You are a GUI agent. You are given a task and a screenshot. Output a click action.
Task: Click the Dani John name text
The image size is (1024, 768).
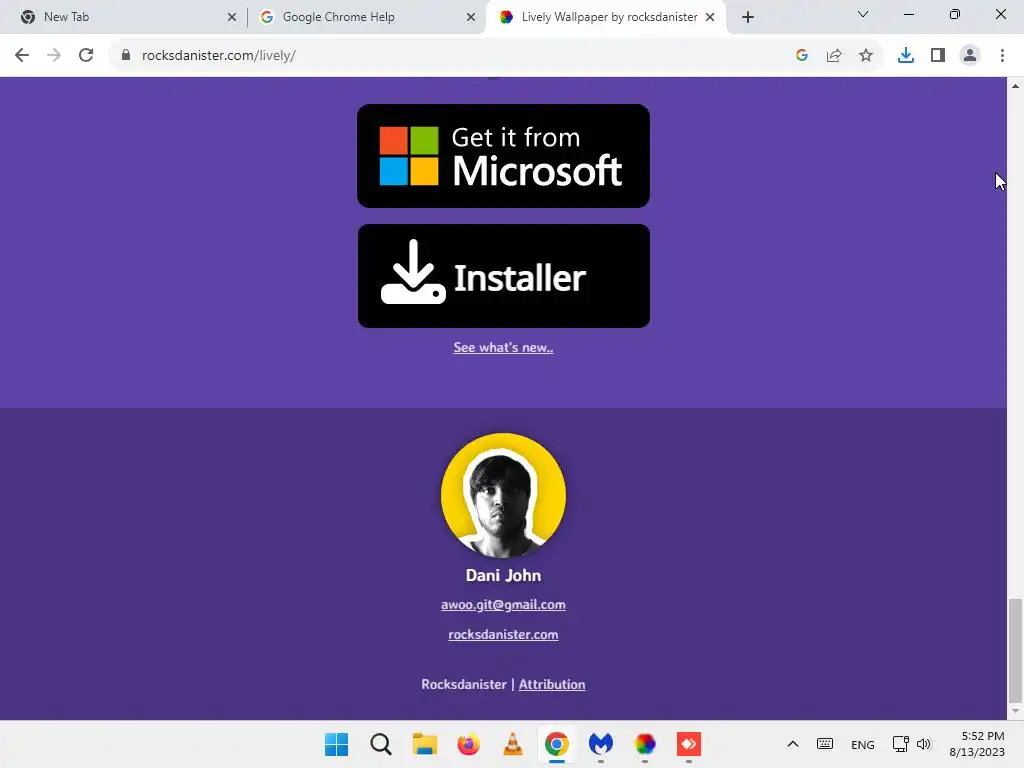click(x=504, y=575)
